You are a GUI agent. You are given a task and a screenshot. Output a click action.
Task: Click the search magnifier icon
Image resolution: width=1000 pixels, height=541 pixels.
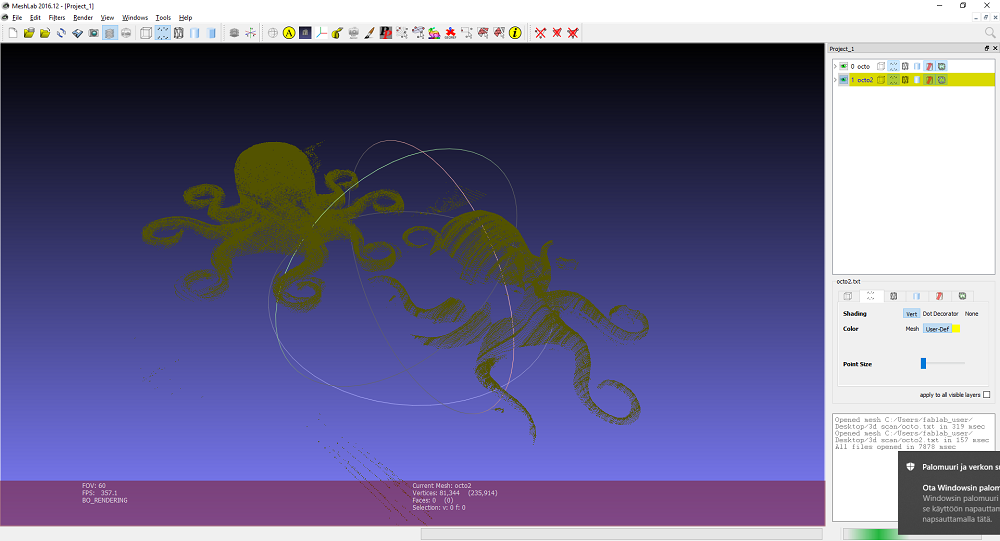pos(990,33)
